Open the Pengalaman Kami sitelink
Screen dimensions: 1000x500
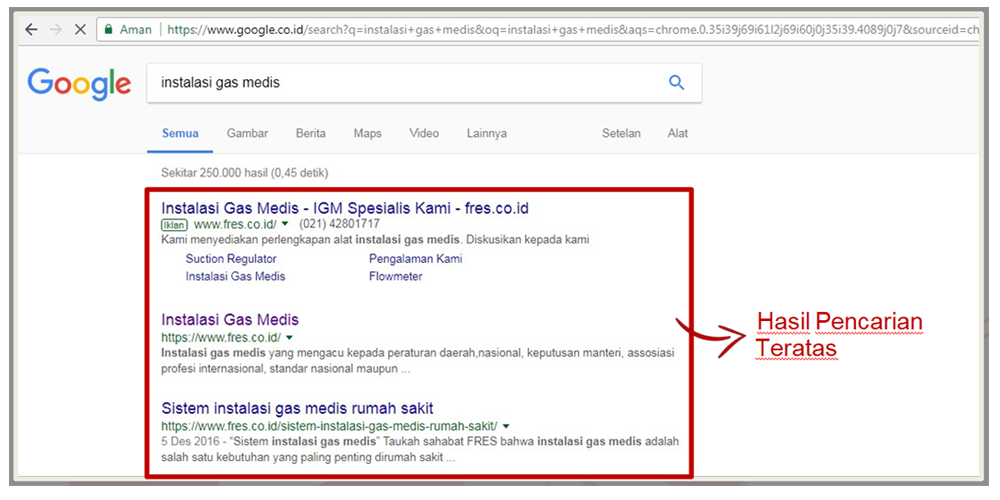pos(415,259)
